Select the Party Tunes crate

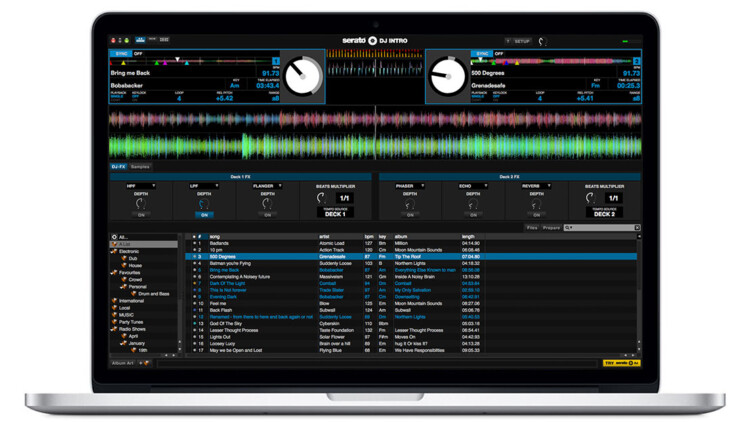(131, 322)
